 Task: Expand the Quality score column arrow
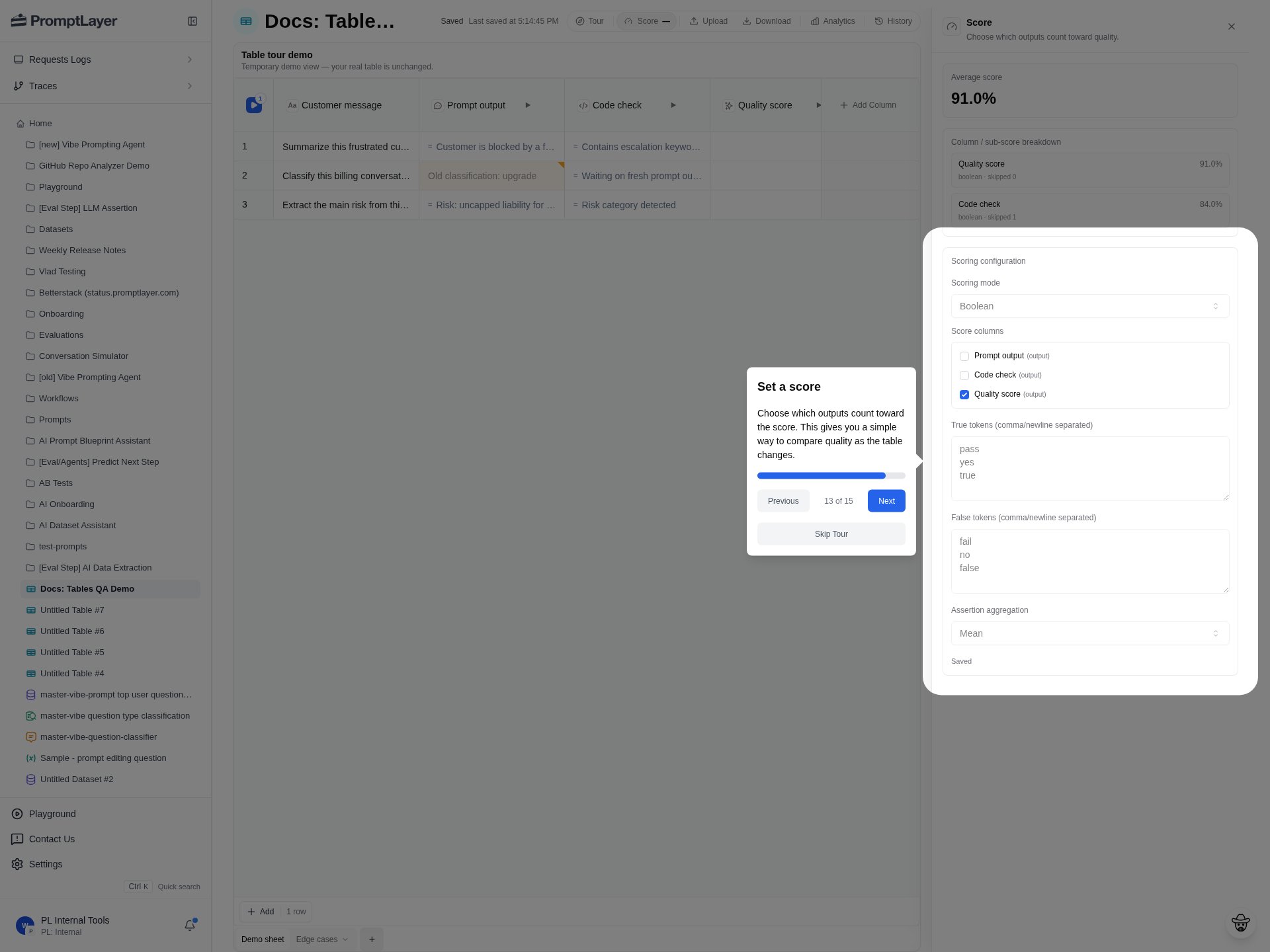tap(818, 105)
